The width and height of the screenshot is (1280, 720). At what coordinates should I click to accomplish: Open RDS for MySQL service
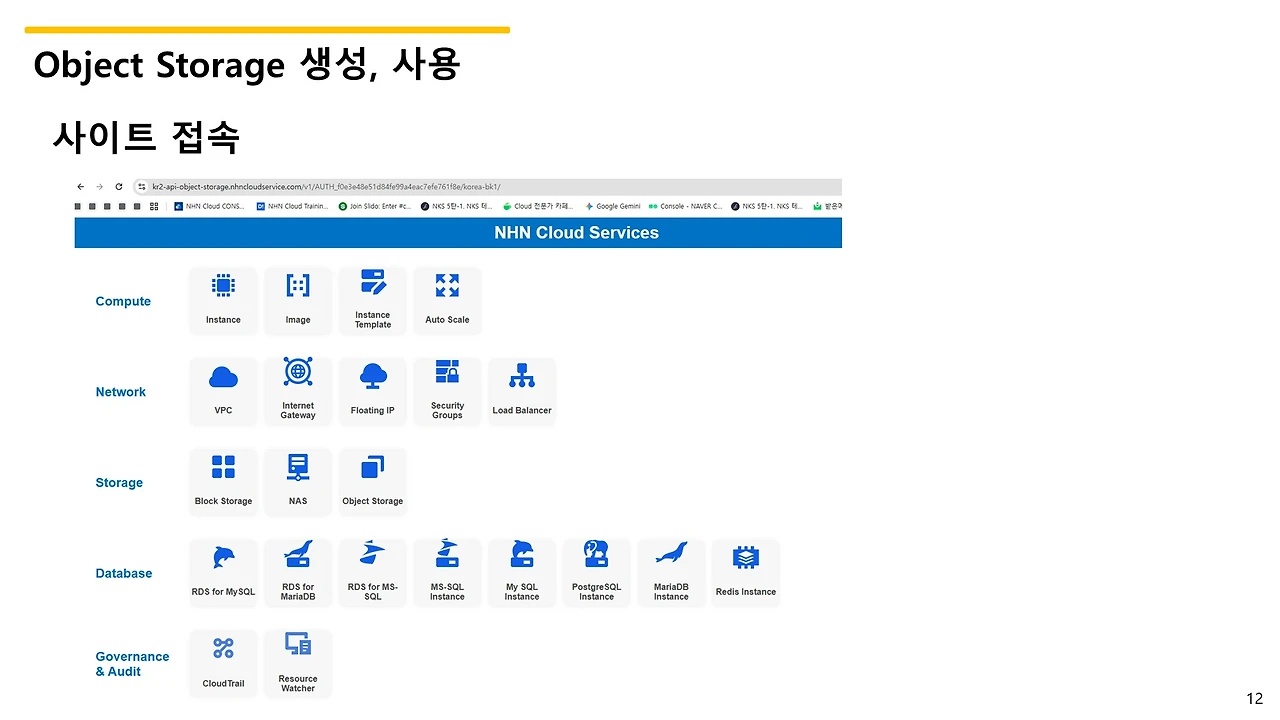point(223,573)
